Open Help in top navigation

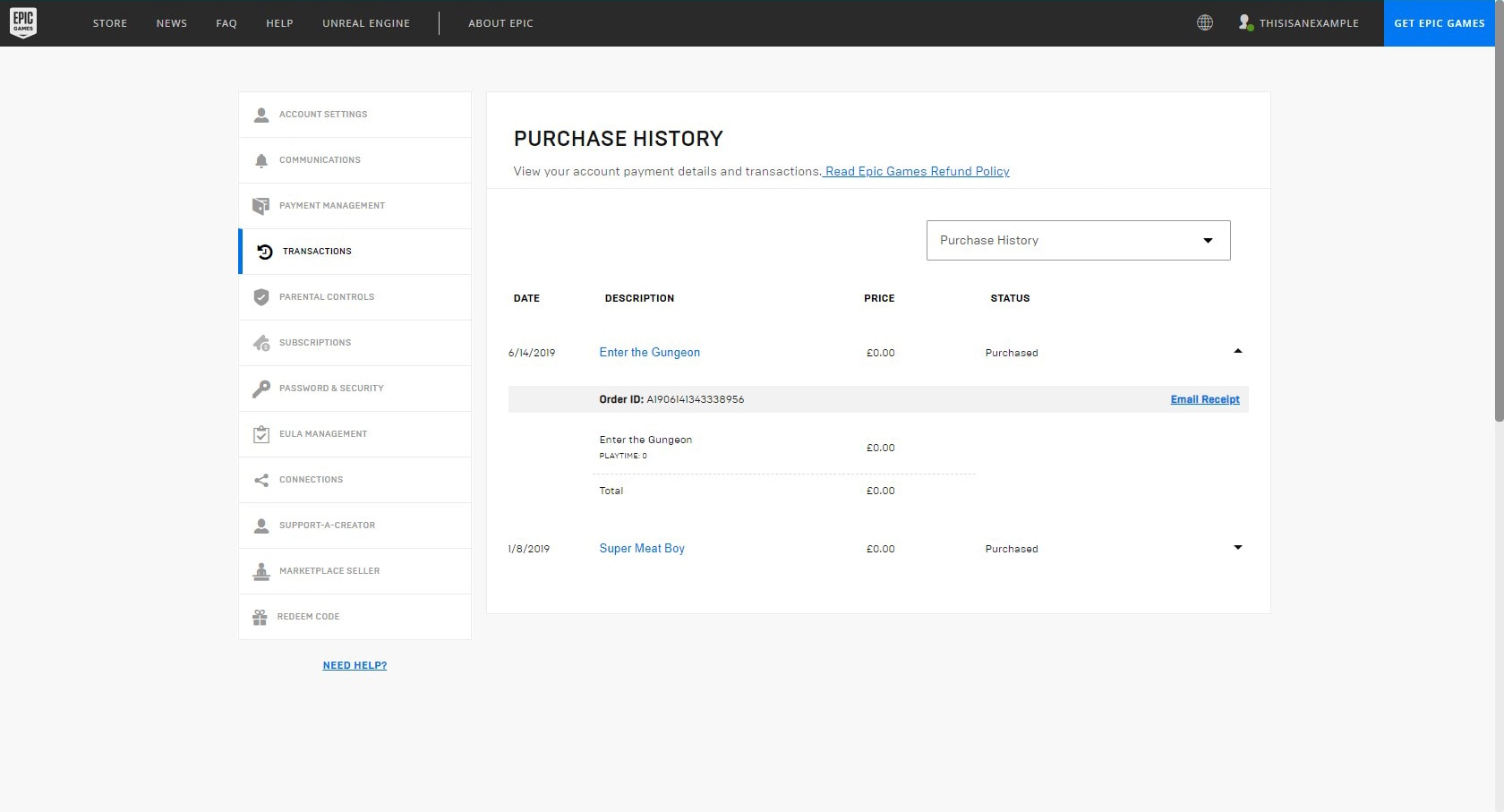coord(279,23)
